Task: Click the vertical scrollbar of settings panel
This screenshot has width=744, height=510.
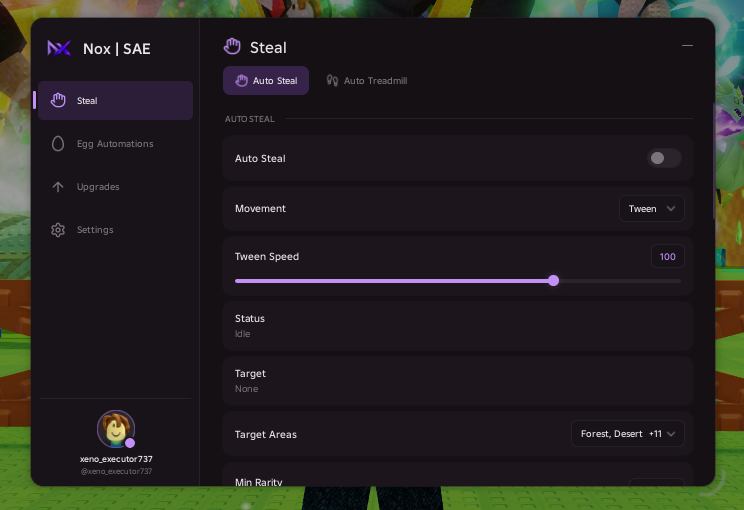Action: [714, 161]
